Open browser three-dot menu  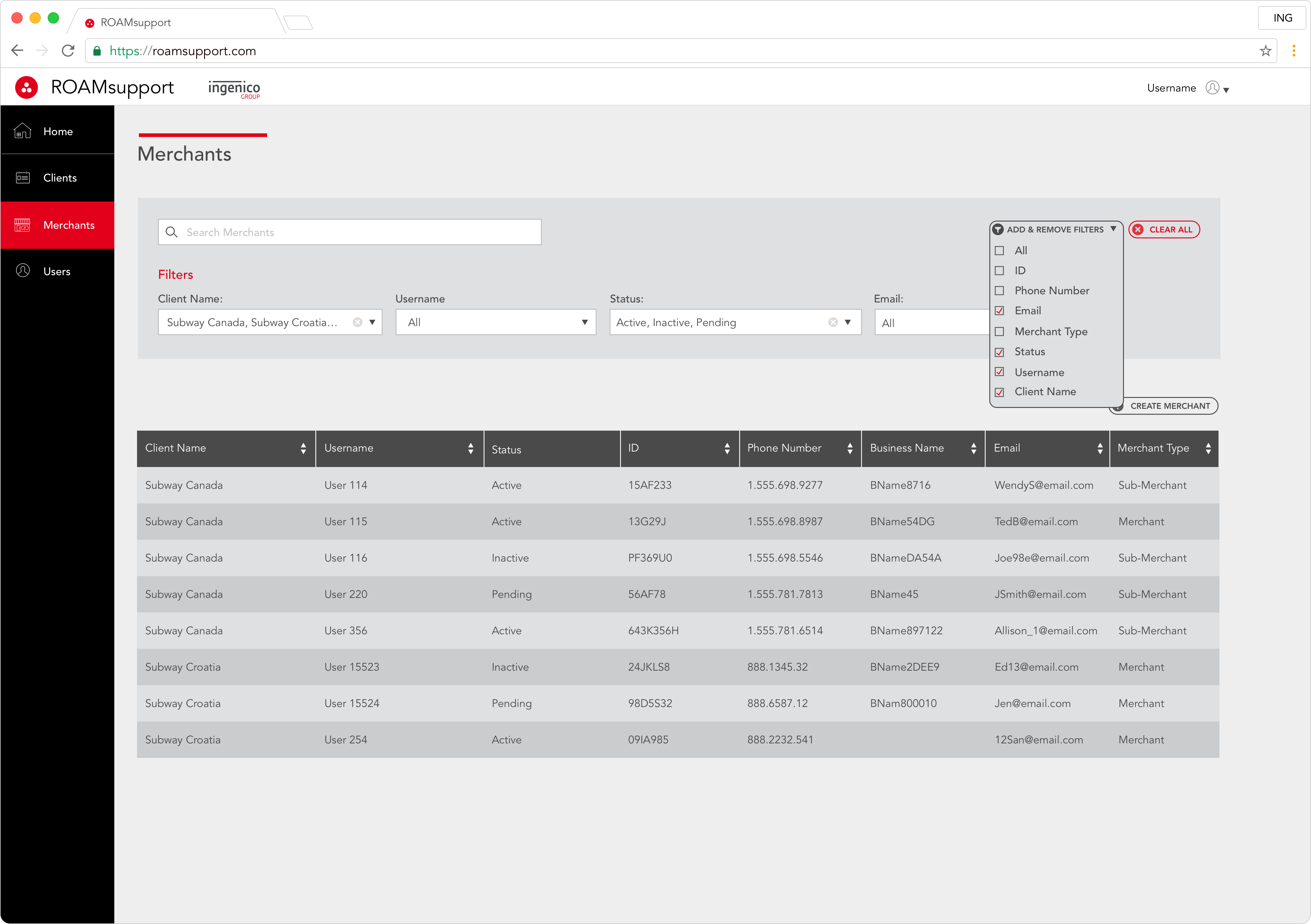1294,51
